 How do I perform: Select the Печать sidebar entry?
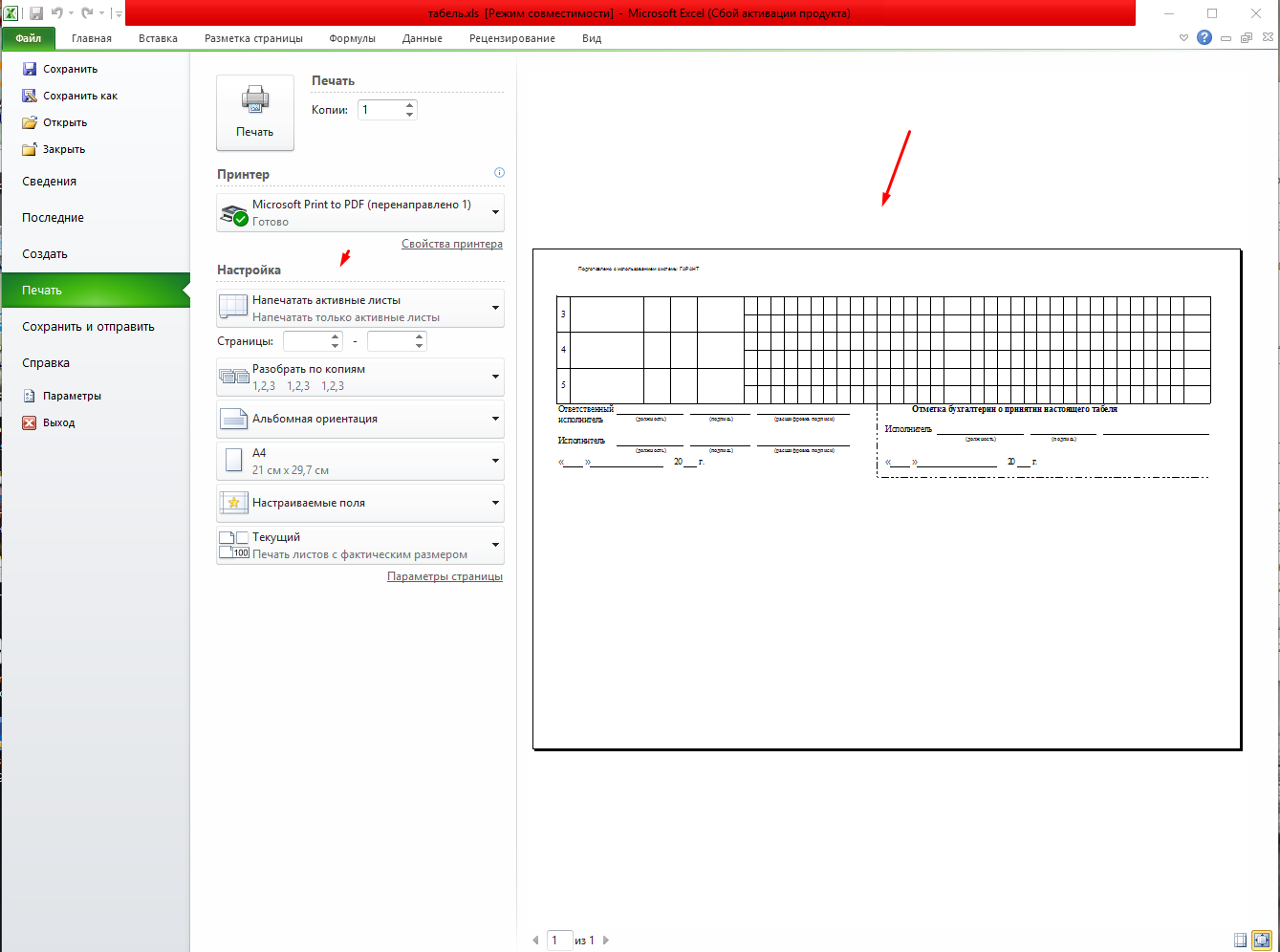point(96,291)
